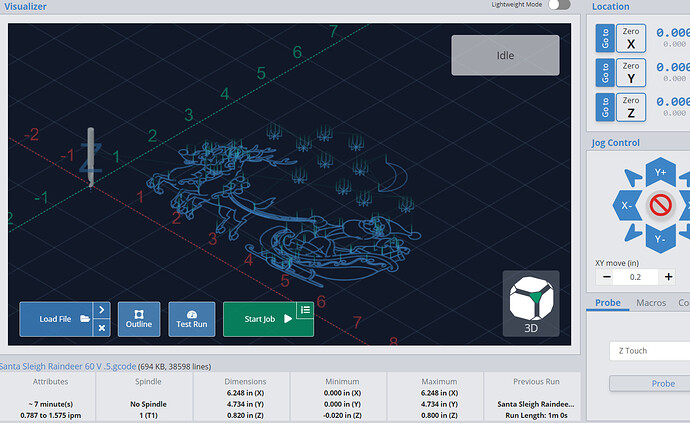The width and height of the screenshot is (690, 423).
Task: Switch to the Probe tab
Action: pyautogui.click(x=608, y=303)
